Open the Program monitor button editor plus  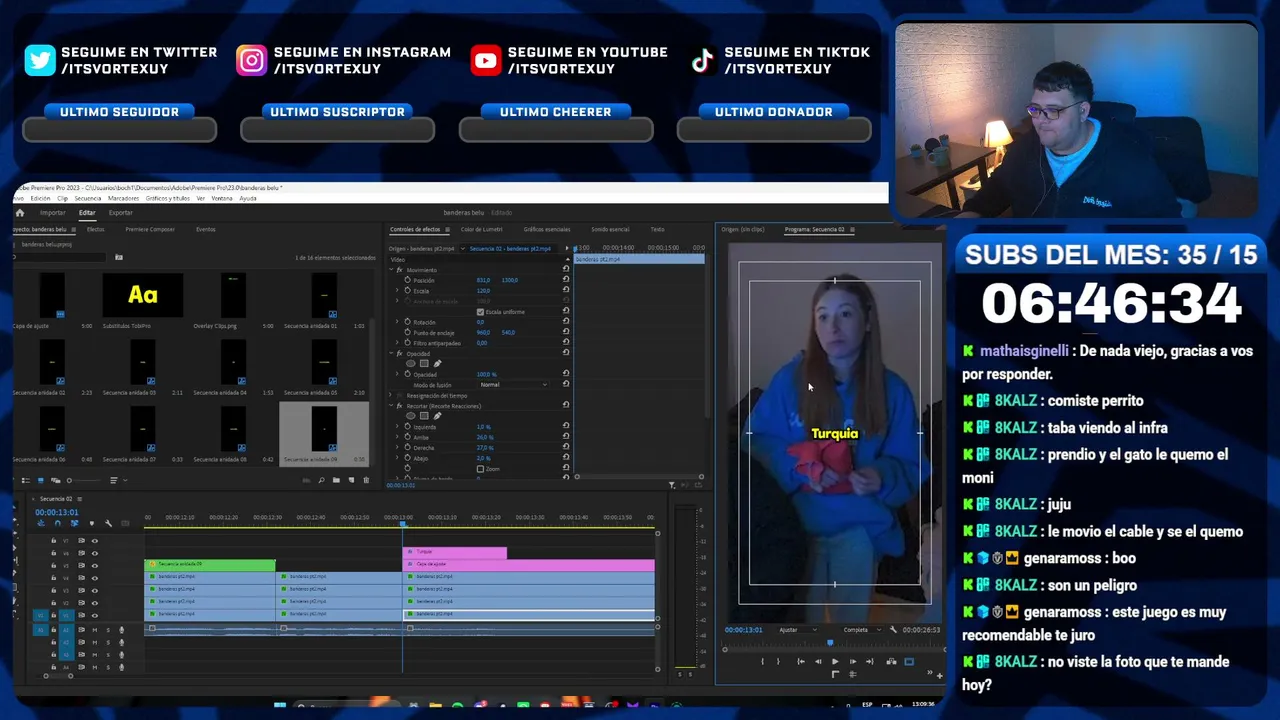point(939,675)
